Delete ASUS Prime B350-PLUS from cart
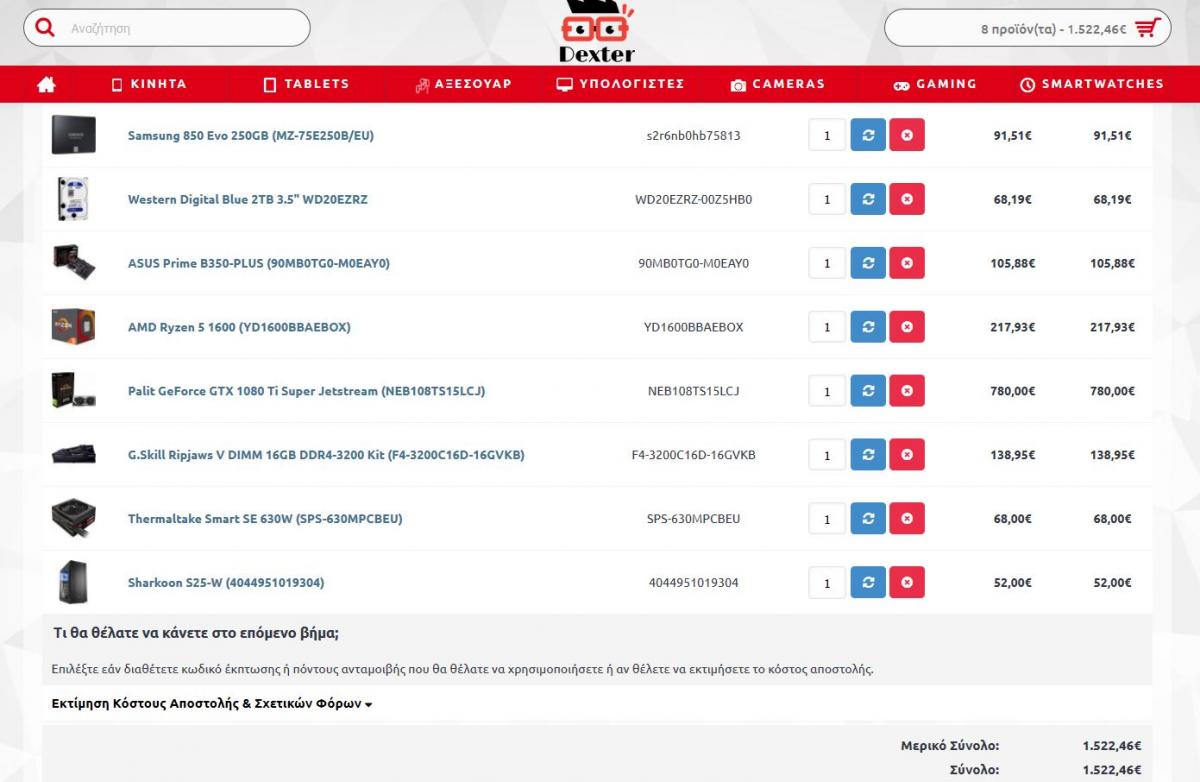This screenshot has width=1200, height=782. coord(907,263)
